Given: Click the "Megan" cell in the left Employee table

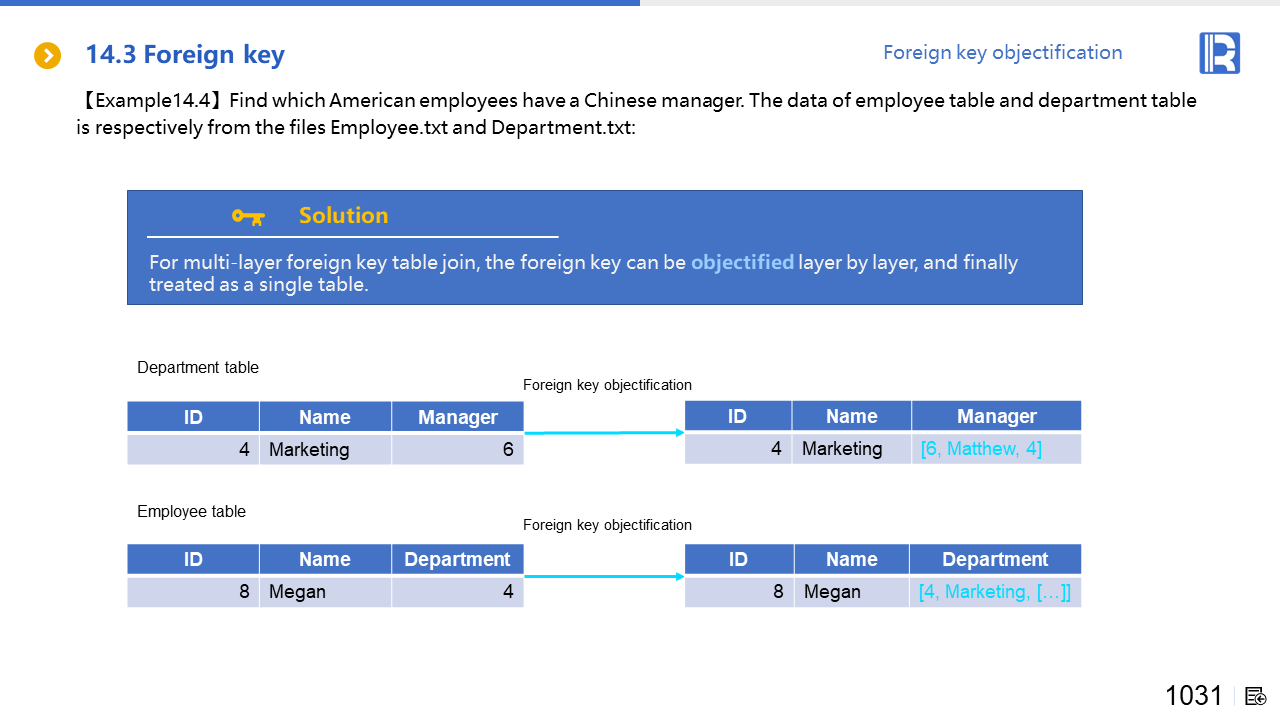Looking at the screenshot, I should point(324,592).
